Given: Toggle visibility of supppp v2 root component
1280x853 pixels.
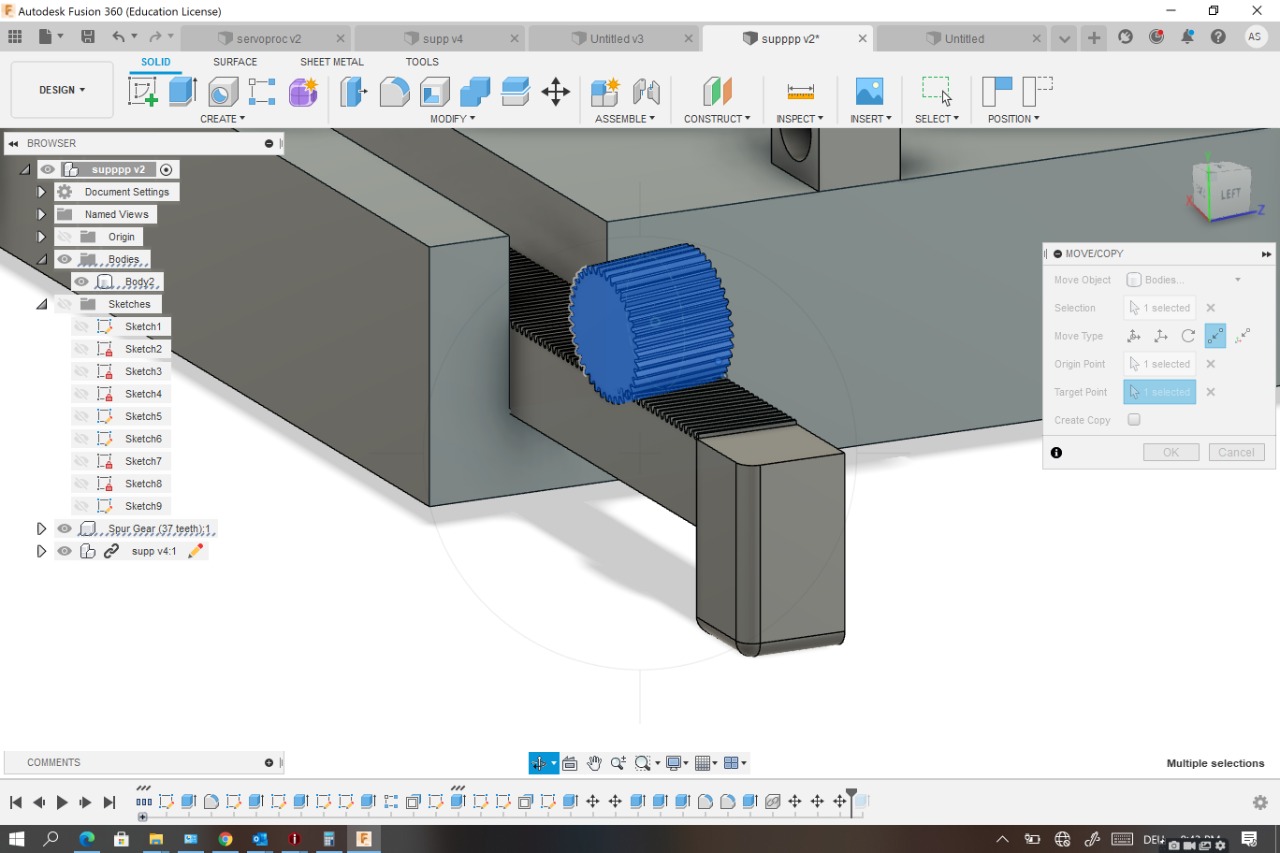Looking at the screenshot, I should pyautogui.click(x=48, y=170).
